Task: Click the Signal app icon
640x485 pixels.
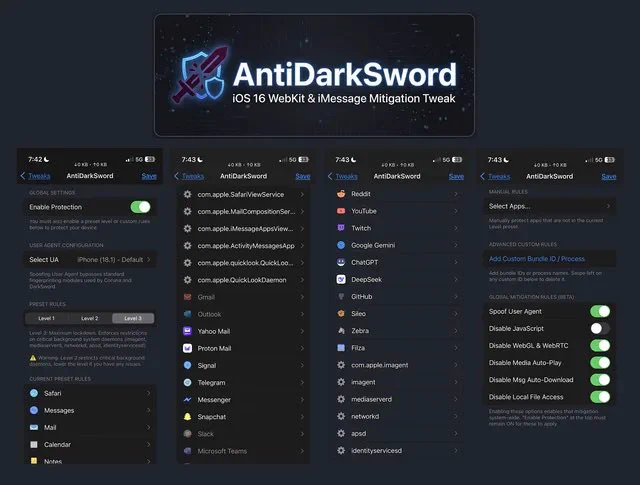Action: point(187,365)
